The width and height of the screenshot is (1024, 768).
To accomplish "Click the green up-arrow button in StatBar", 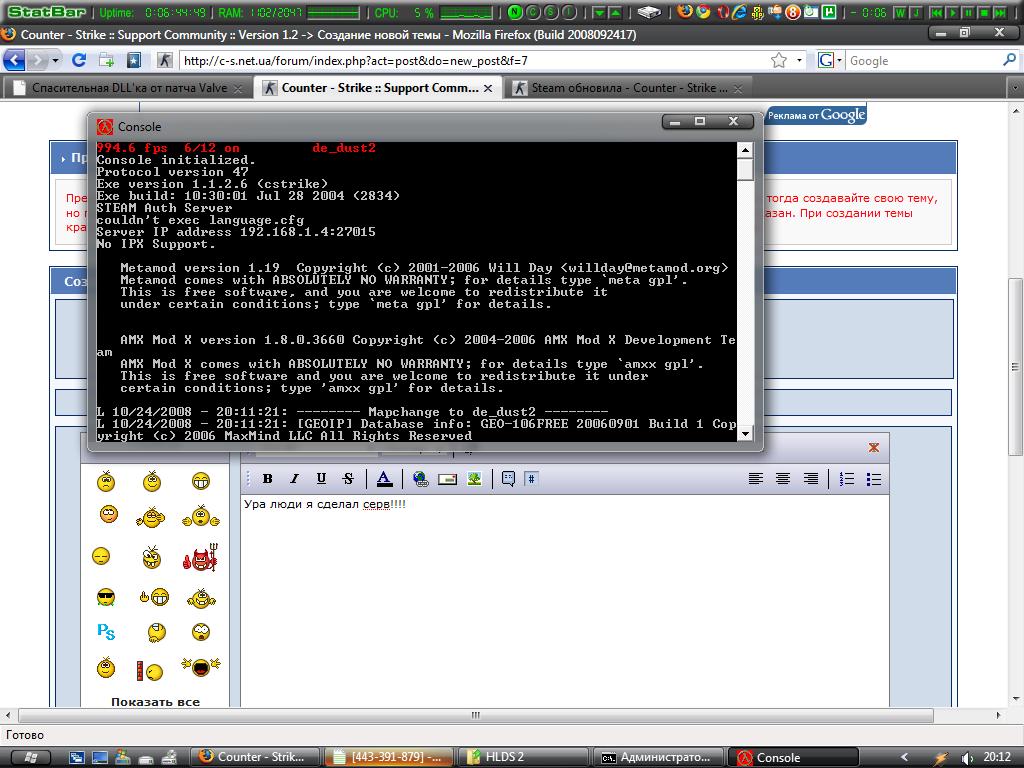I will click(615, 12).
